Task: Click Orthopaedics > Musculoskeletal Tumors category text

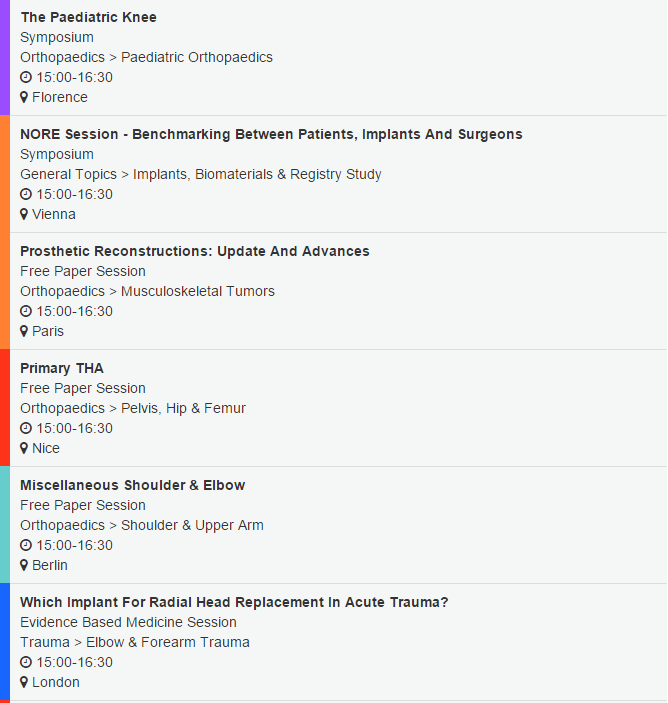Action: pyautogui.click(x=147, y=291)
